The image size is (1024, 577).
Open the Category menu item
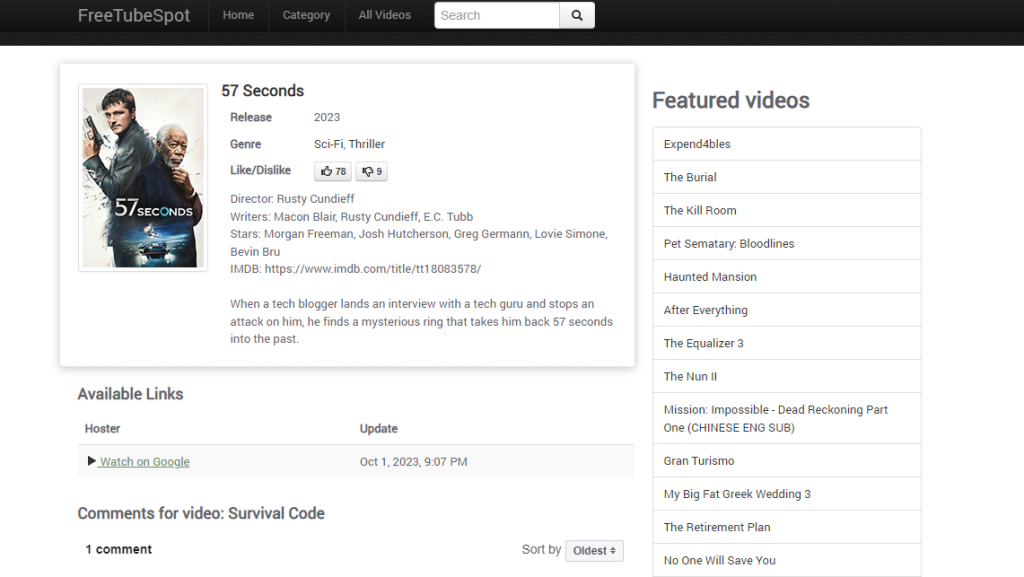point(306,15)
